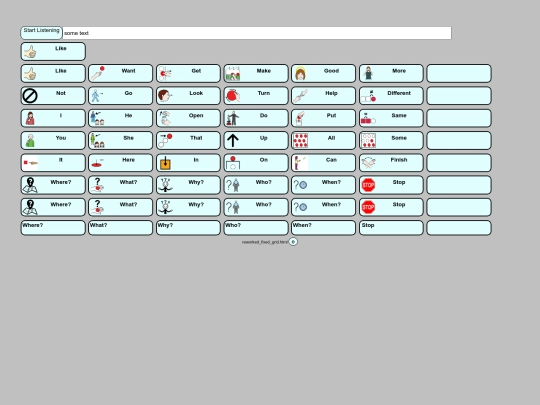
Task: Select the Do worker-figure tile
Action: (256, 118)
